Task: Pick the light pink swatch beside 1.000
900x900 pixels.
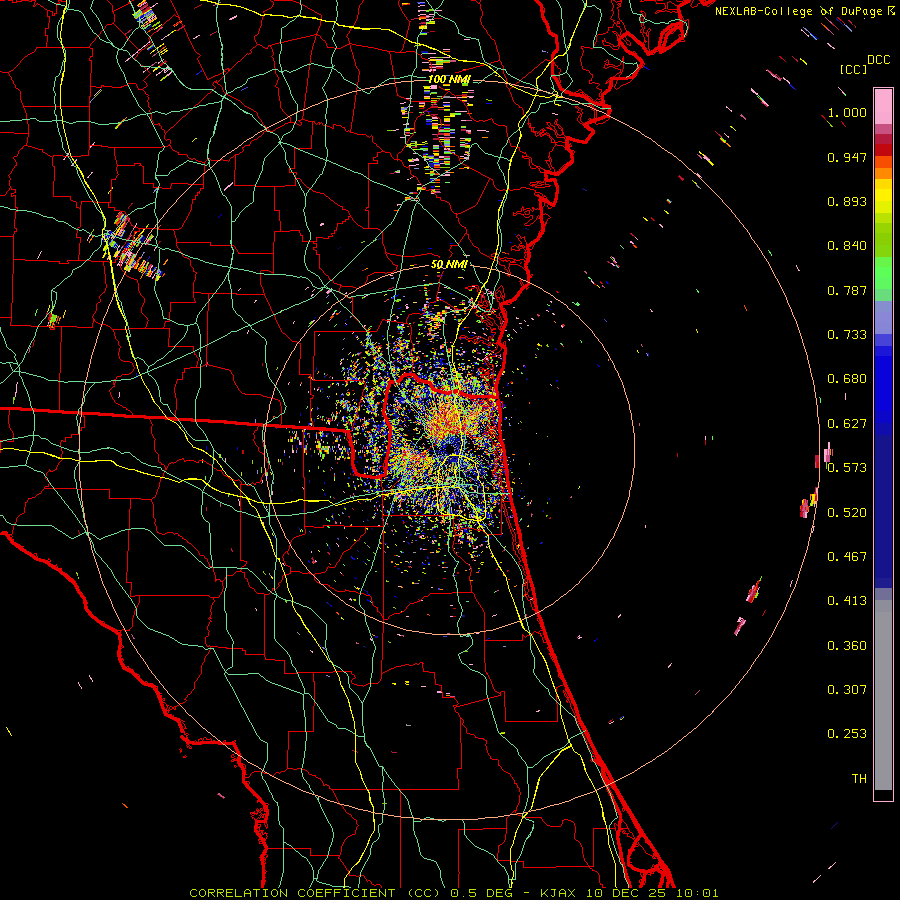Action: click(x=883, y=107)
